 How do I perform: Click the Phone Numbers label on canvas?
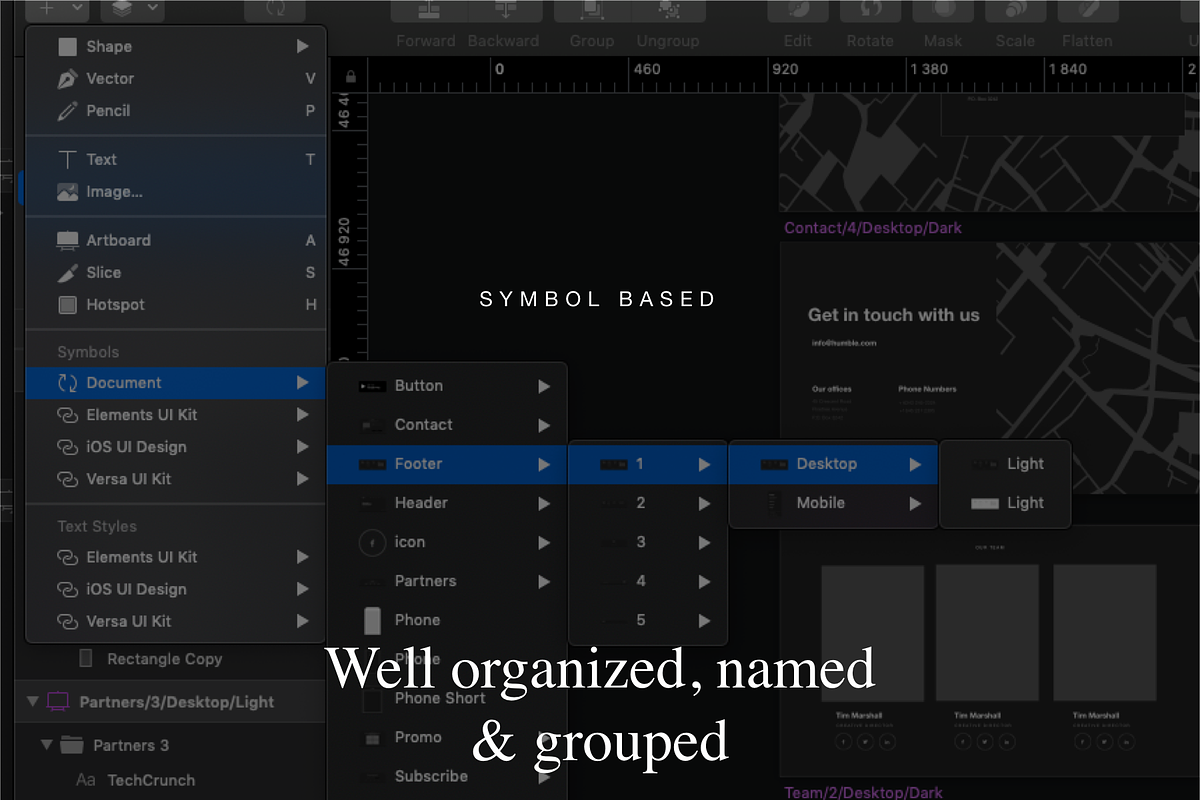[927, 389]
